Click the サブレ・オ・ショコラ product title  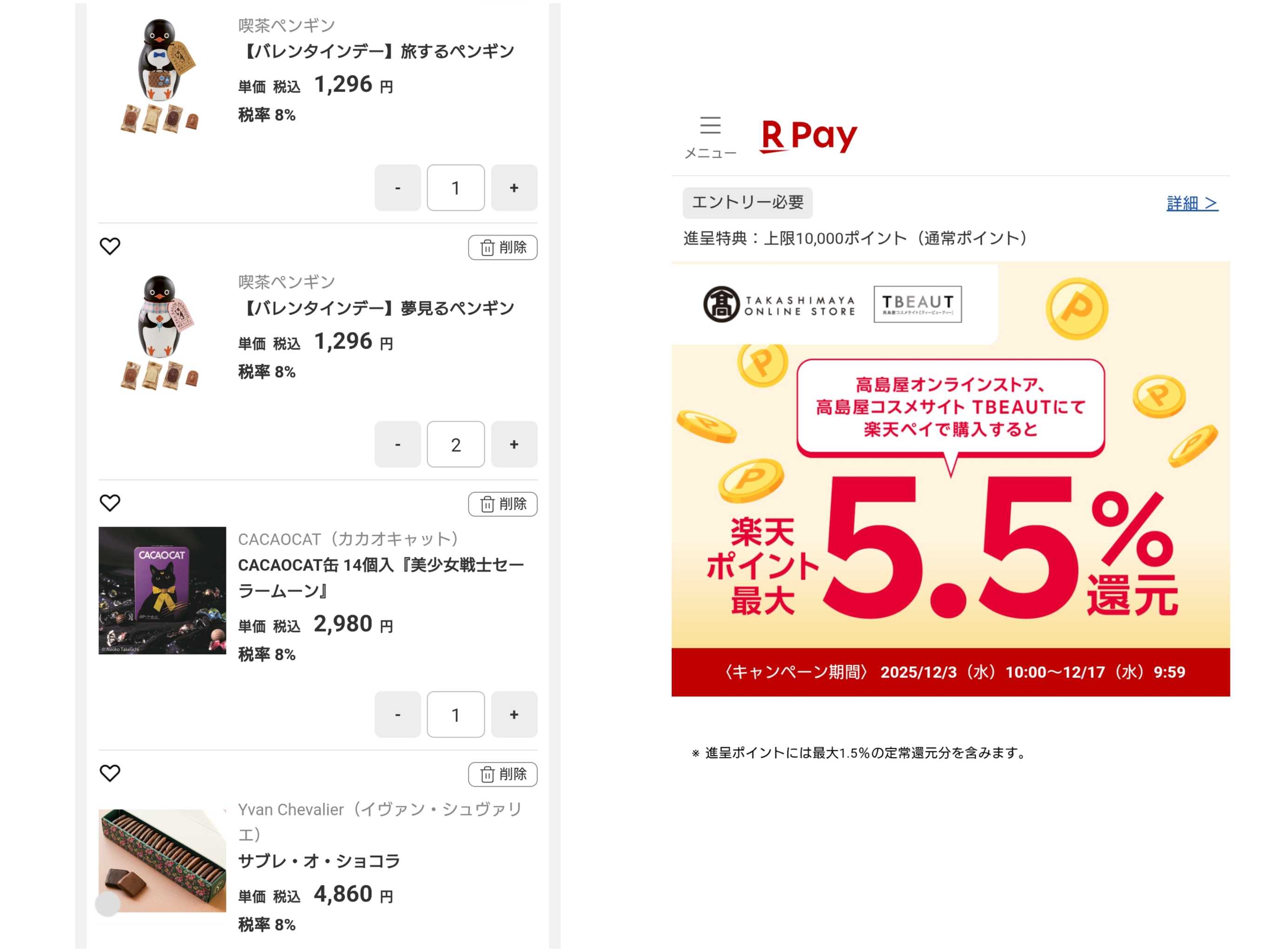click(319, 861)
